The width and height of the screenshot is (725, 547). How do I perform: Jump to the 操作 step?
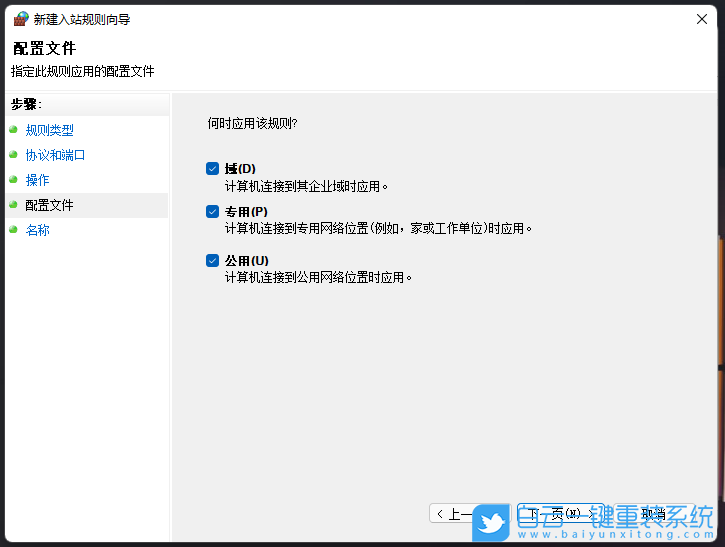click(37, 180)
